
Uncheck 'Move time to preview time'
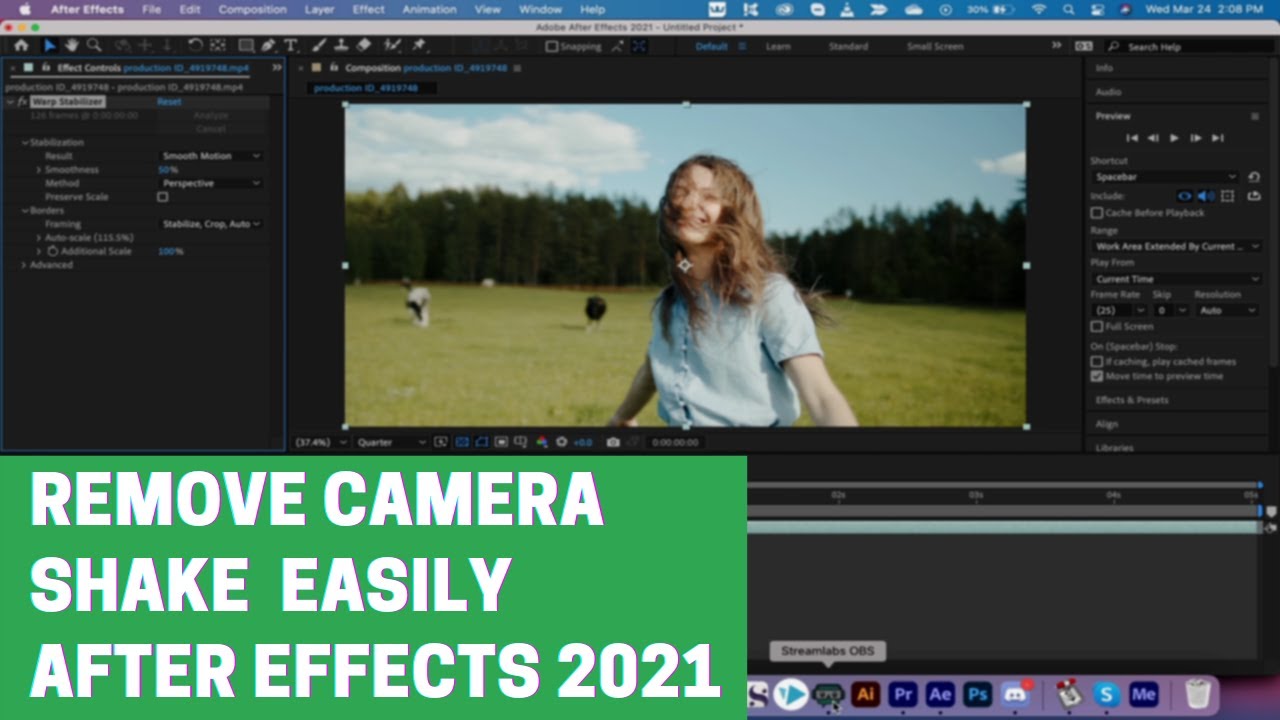tap(1097, 376)
